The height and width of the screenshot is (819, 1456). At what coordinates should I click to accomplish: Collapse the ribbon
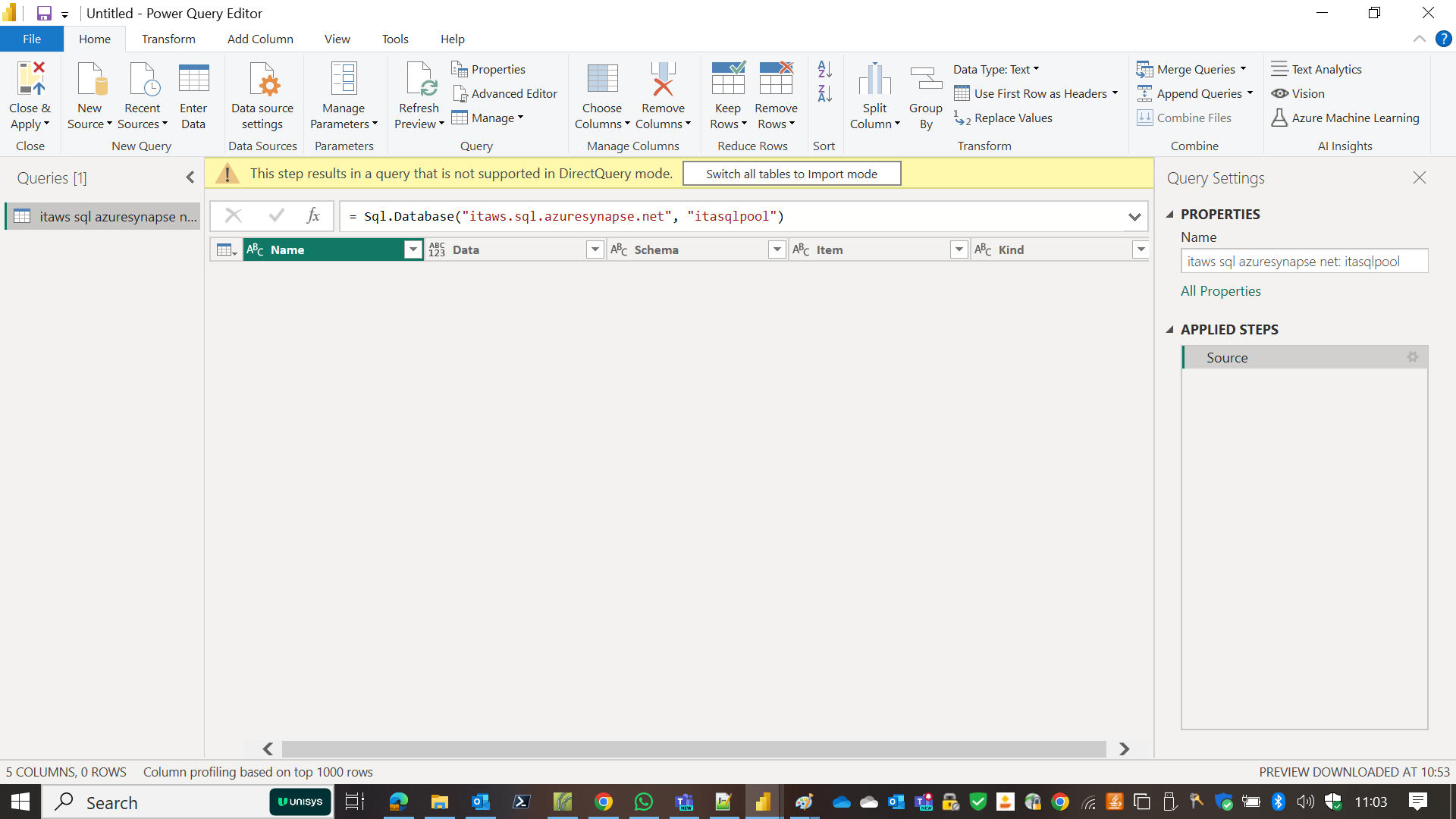point(1419,39)
